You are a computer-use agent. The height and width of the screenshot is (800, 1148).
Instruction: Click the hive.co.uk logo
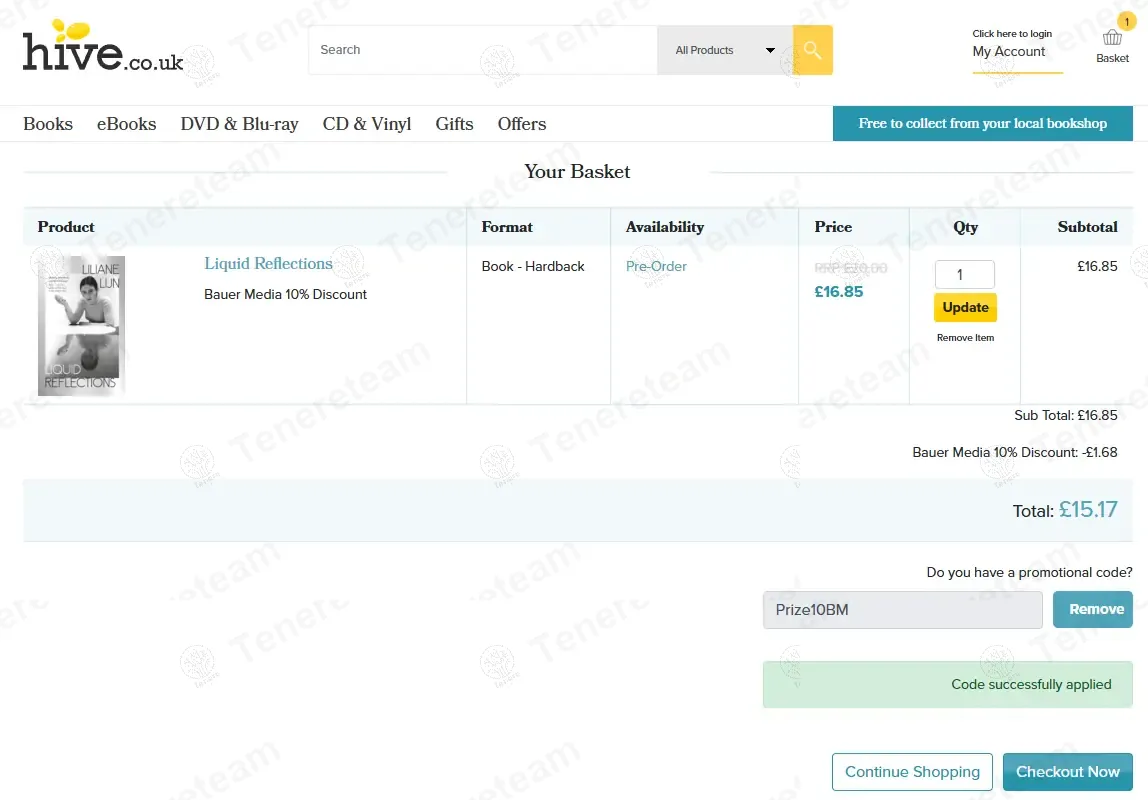(102, 47)
